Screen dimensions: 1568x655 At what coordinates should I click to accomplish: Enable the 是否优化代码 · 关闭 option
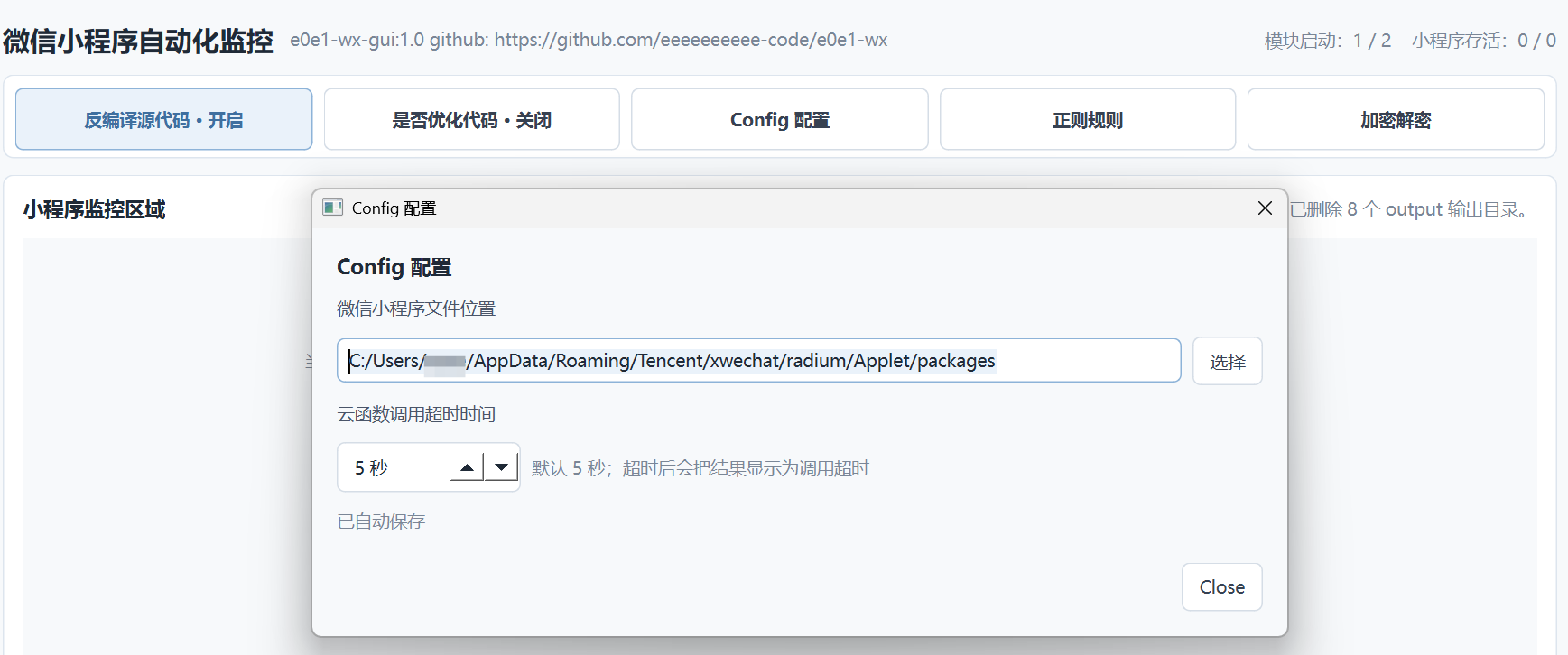(x=471, y=119)
